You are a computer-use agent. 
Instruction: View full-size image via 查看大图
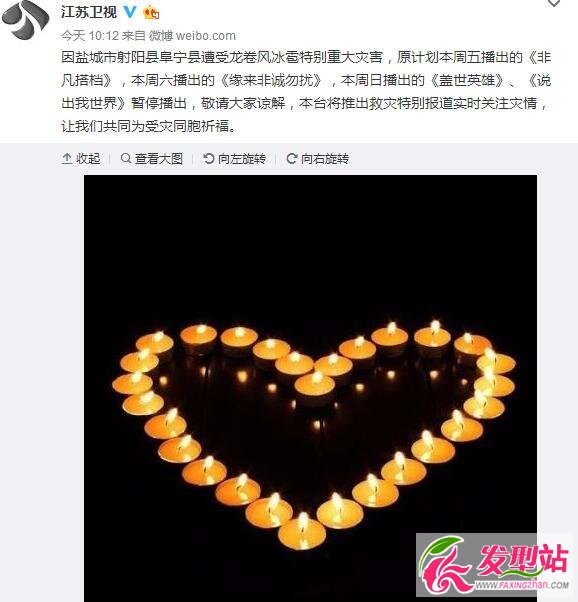pyautogui.click(x=152, y=159)
